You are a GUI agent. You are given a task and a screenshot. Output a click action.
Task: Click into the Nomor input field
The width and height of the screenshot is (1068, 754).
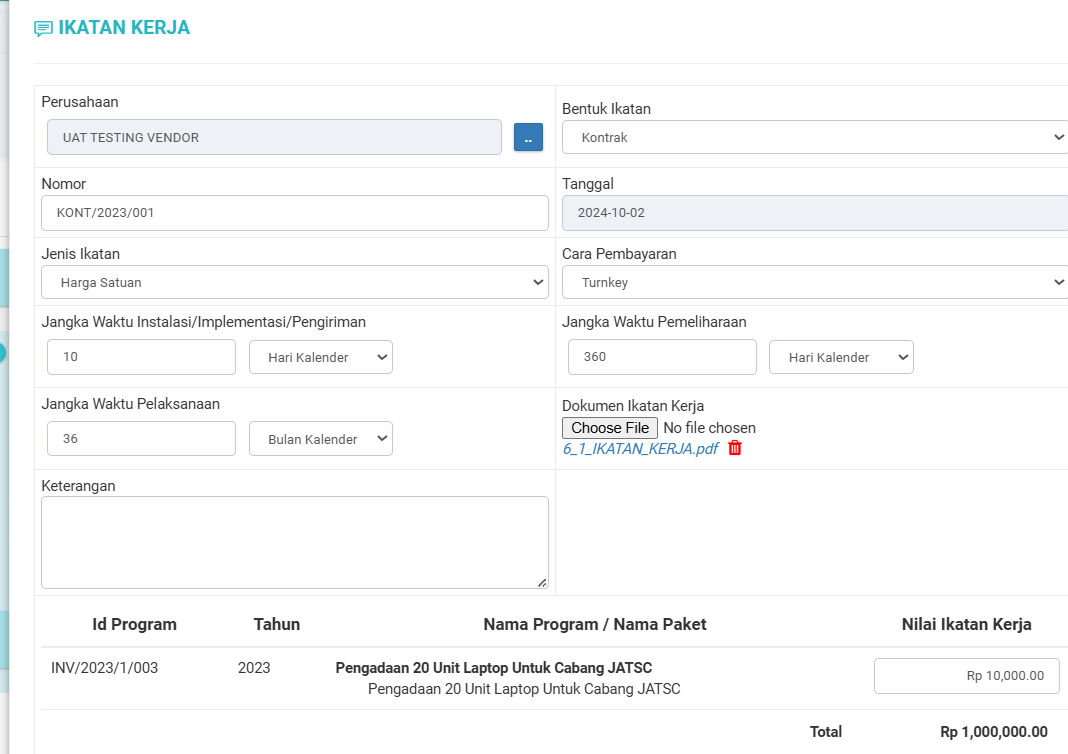[x=295, y=213]
